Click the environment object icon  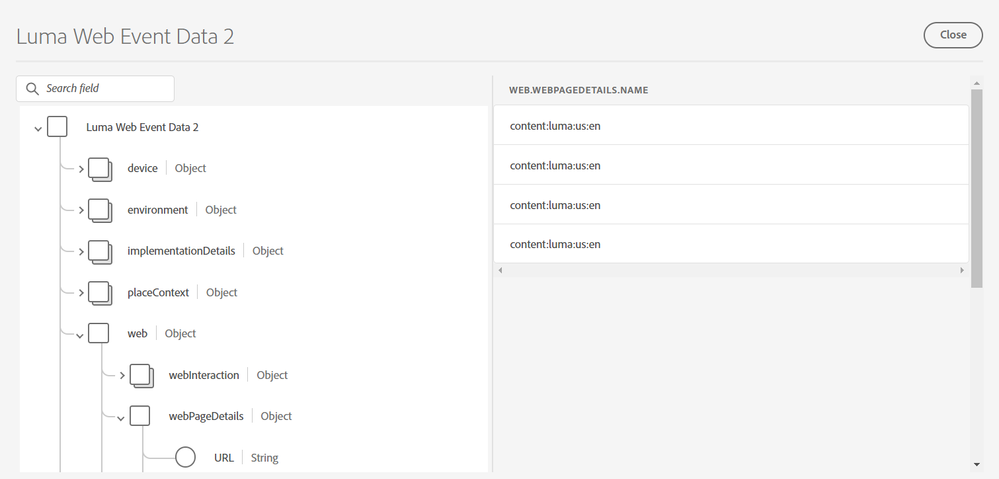pos(100,210)
